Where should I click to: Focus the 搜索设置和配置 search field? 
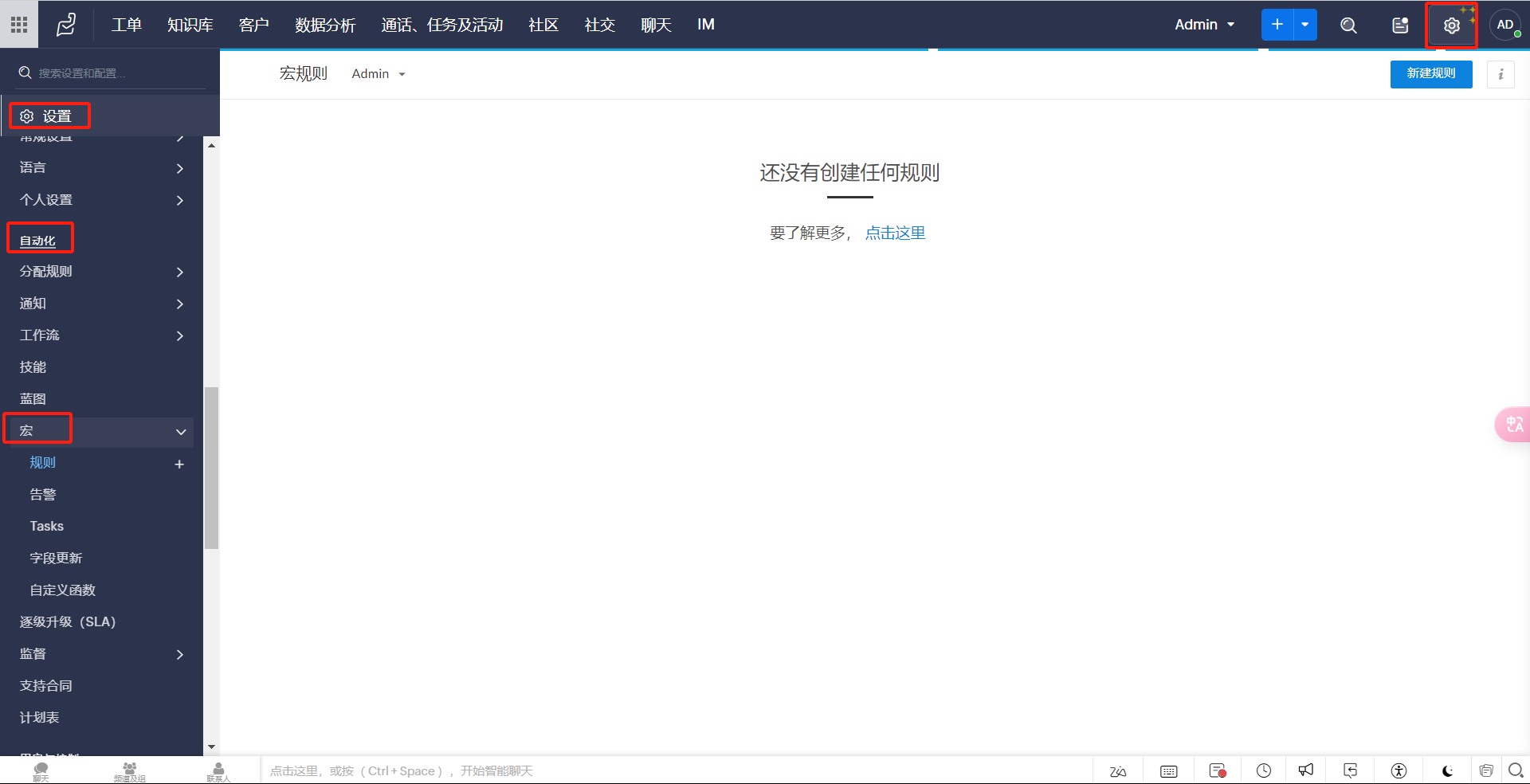[112, 73]
